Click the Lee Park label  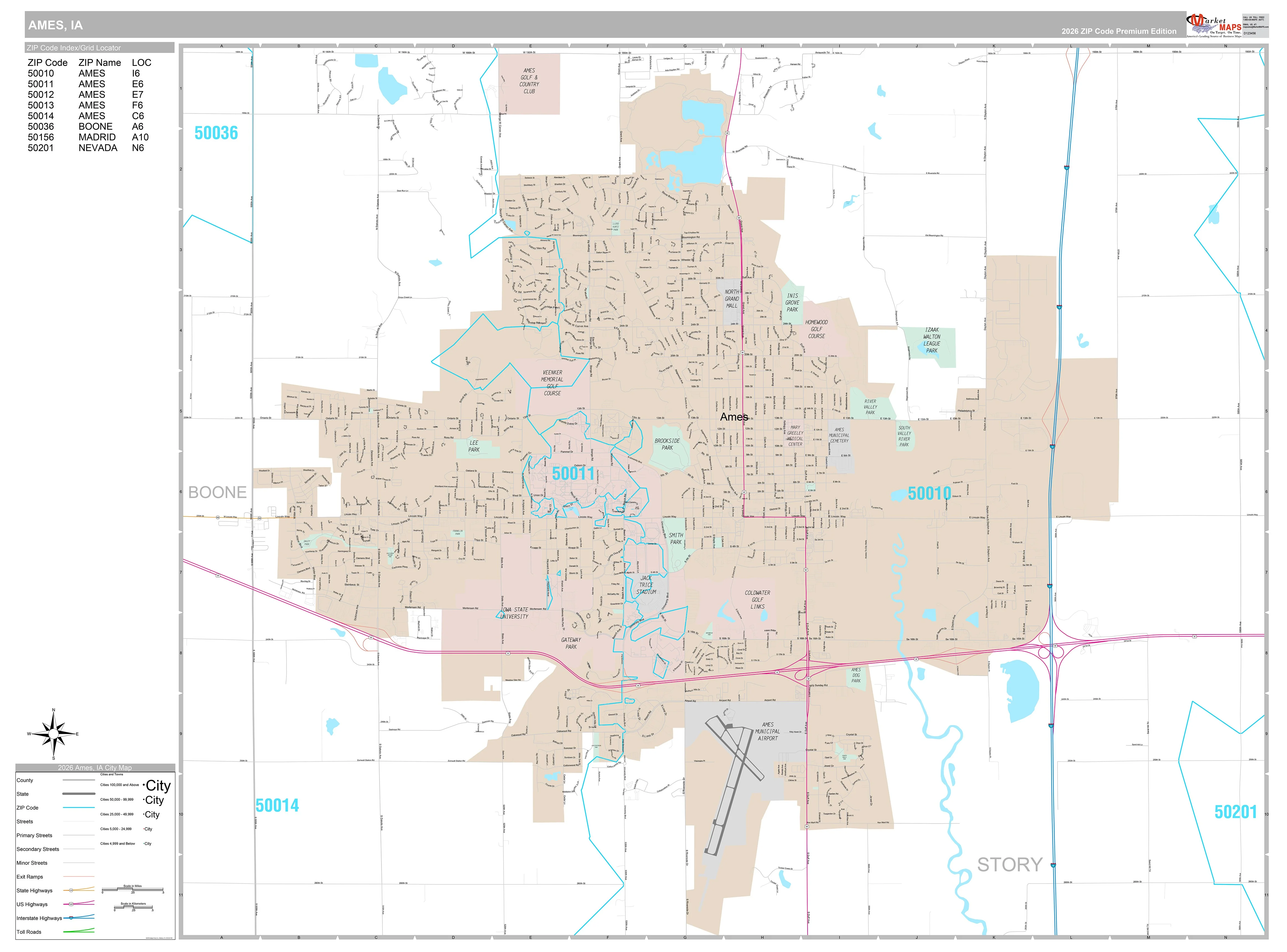point(474,446)
